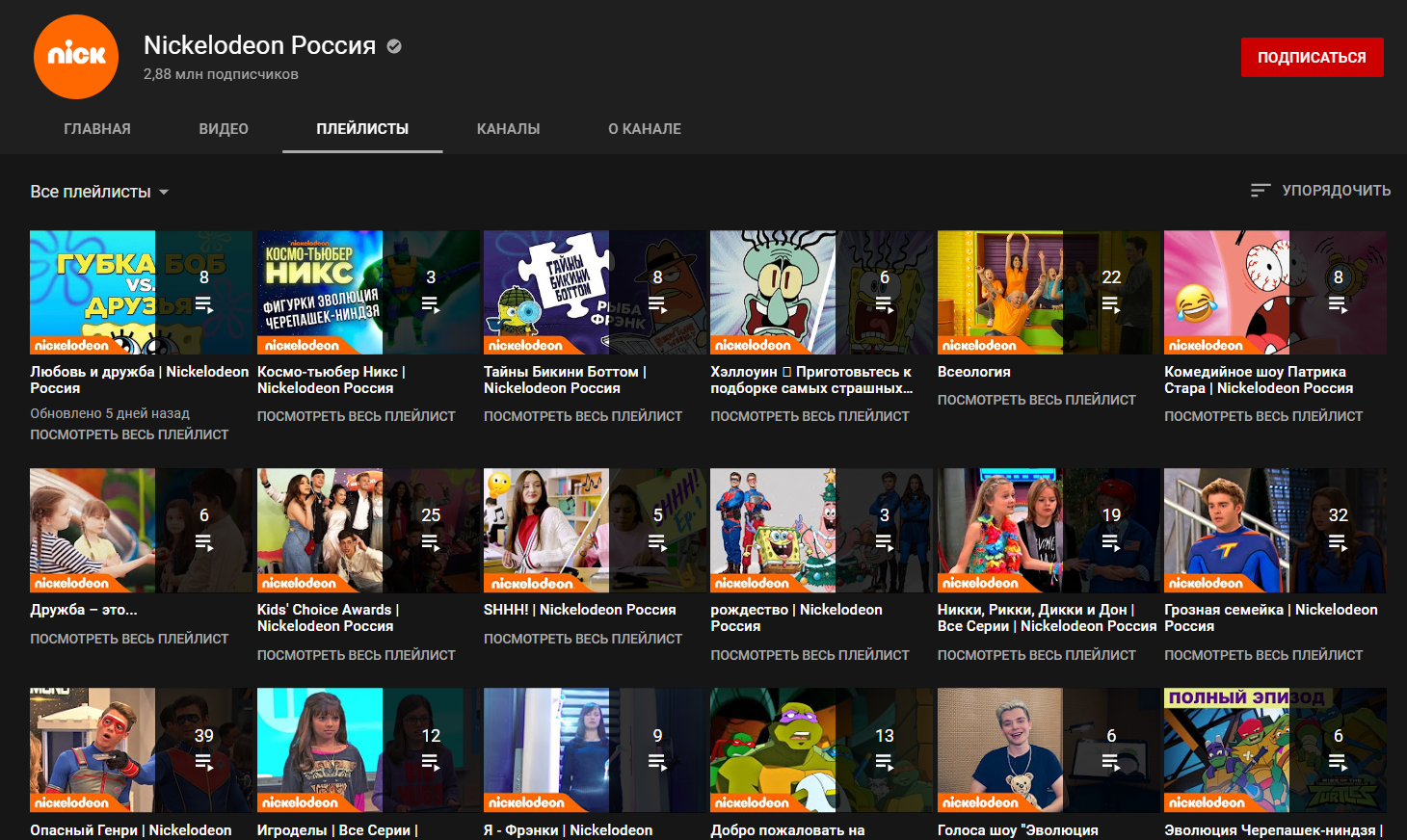Viewport: 1407px width, 840px height.
Task: Click the verified checkmark badge beside channel name
Action: click(x=394, y=45)
